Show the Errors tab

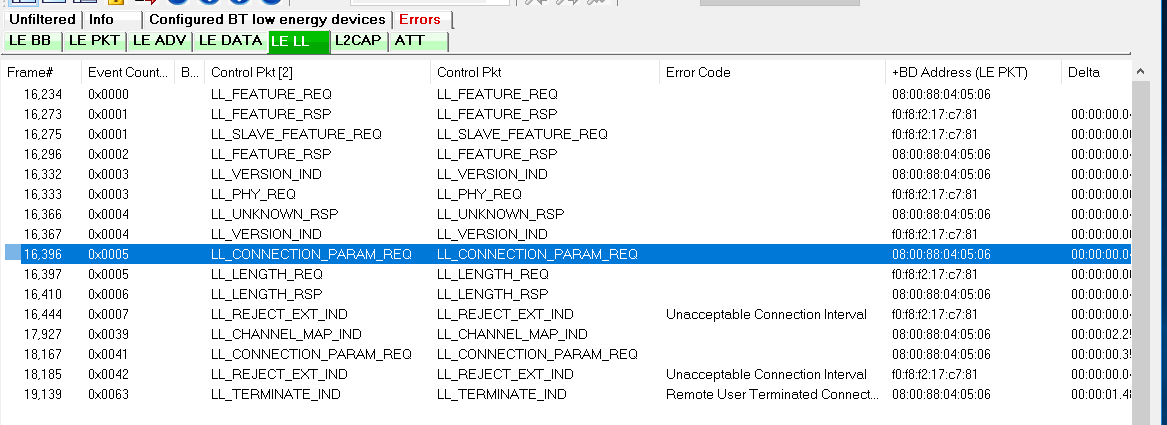(x=419, y=19)
